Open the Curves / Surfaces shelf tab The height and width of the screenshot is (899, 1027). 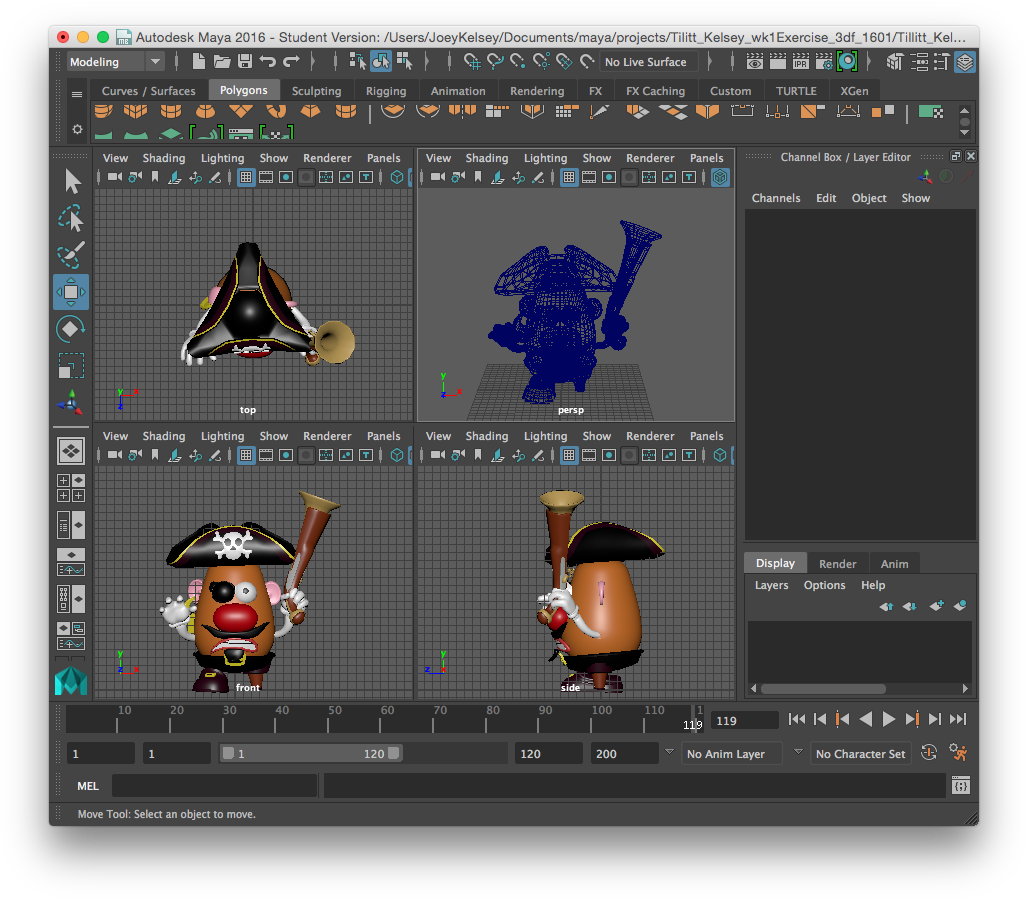click(x=149, y=91)
